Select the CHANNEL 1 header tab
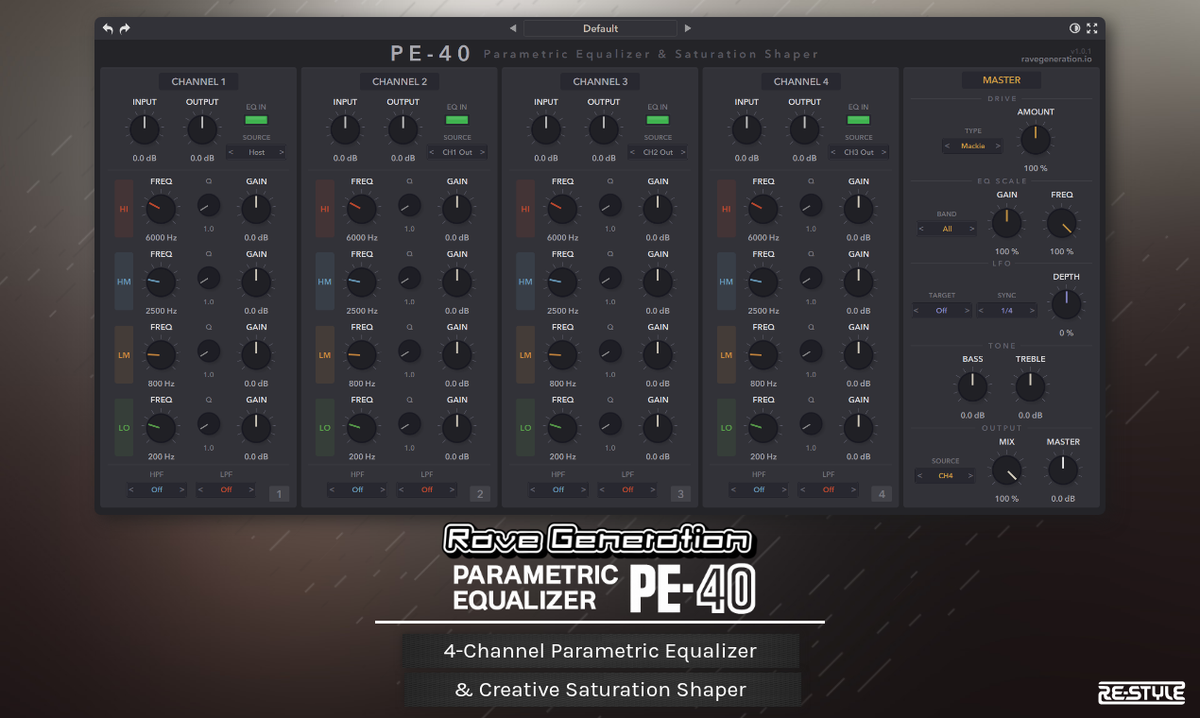Image resolution: width=1200 pixels, height=718 pixels. click(x=198, y=81)
